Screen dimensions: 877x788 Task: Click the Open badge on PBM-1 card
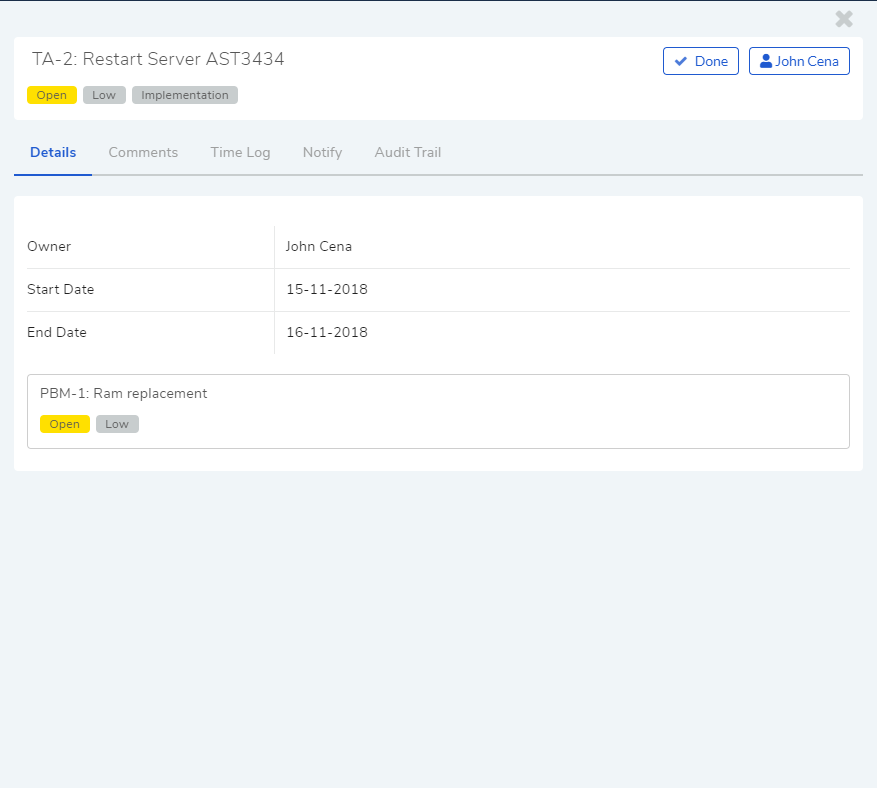click(x=64, y=424)
